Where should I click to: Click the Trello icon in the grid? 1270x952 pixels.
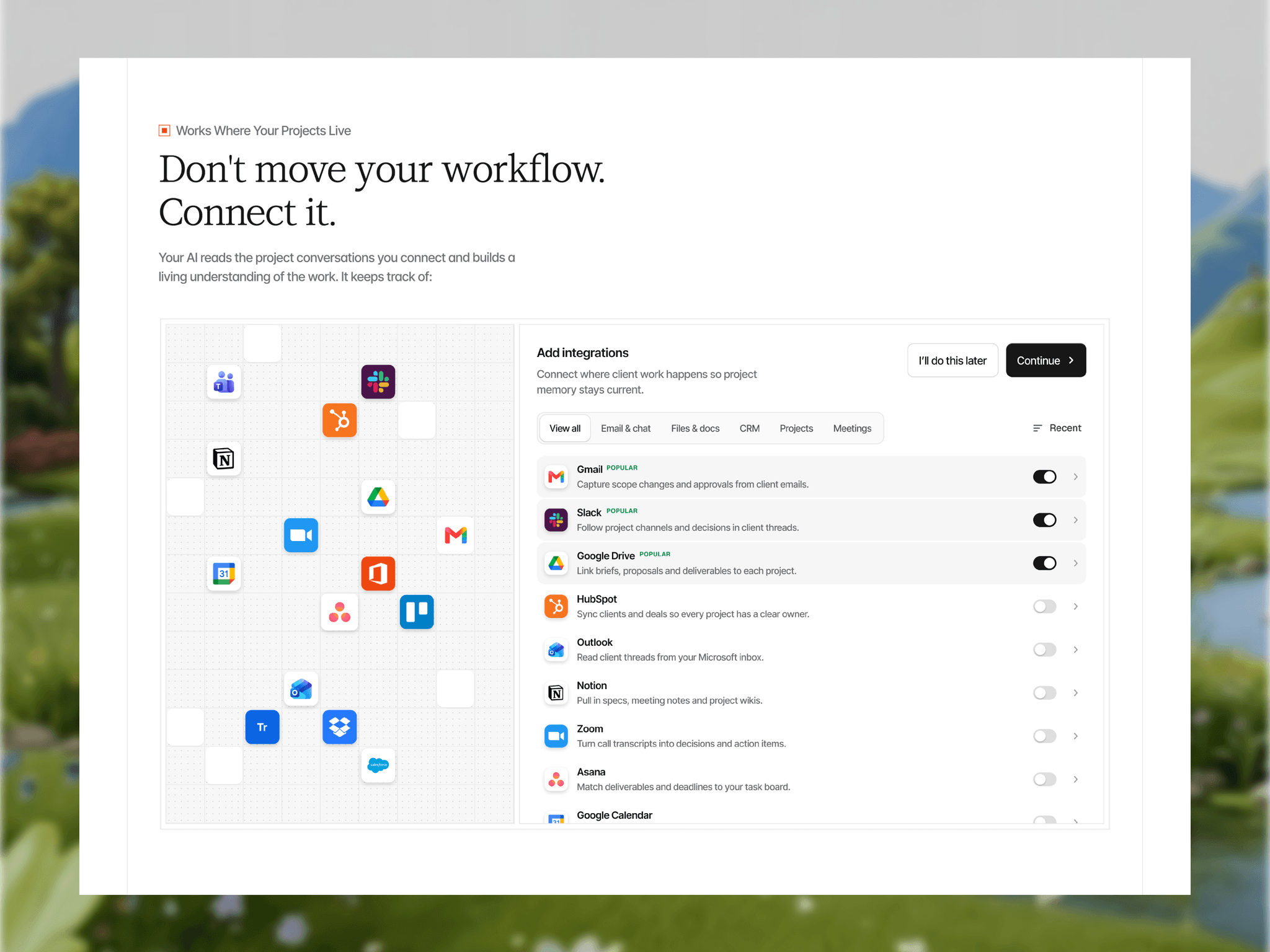(417, 612)
